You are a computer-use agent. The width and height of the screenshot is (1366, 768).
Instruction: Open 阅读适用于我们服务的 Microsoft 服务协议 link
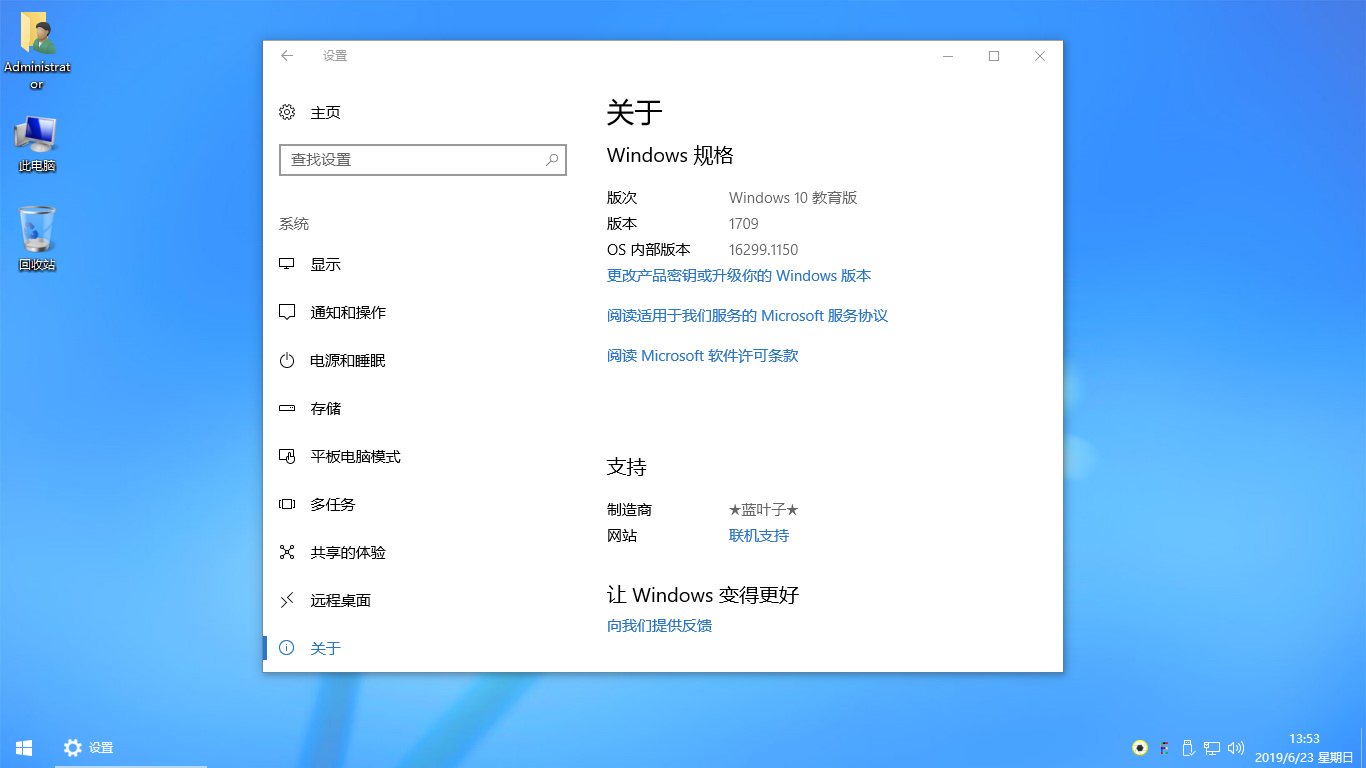(747, 316)
